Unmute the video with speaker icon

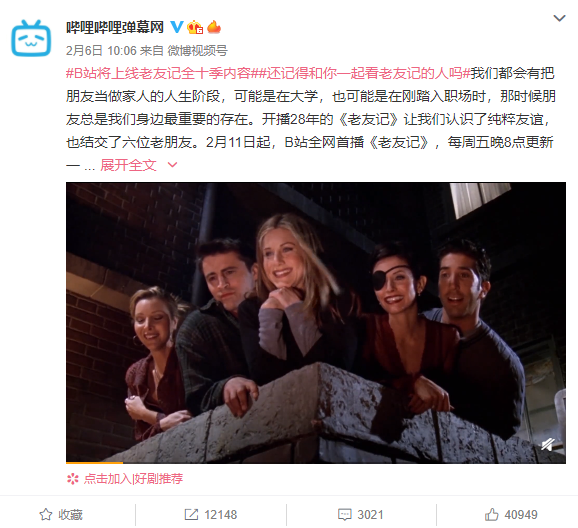click(x=549, y=444)
